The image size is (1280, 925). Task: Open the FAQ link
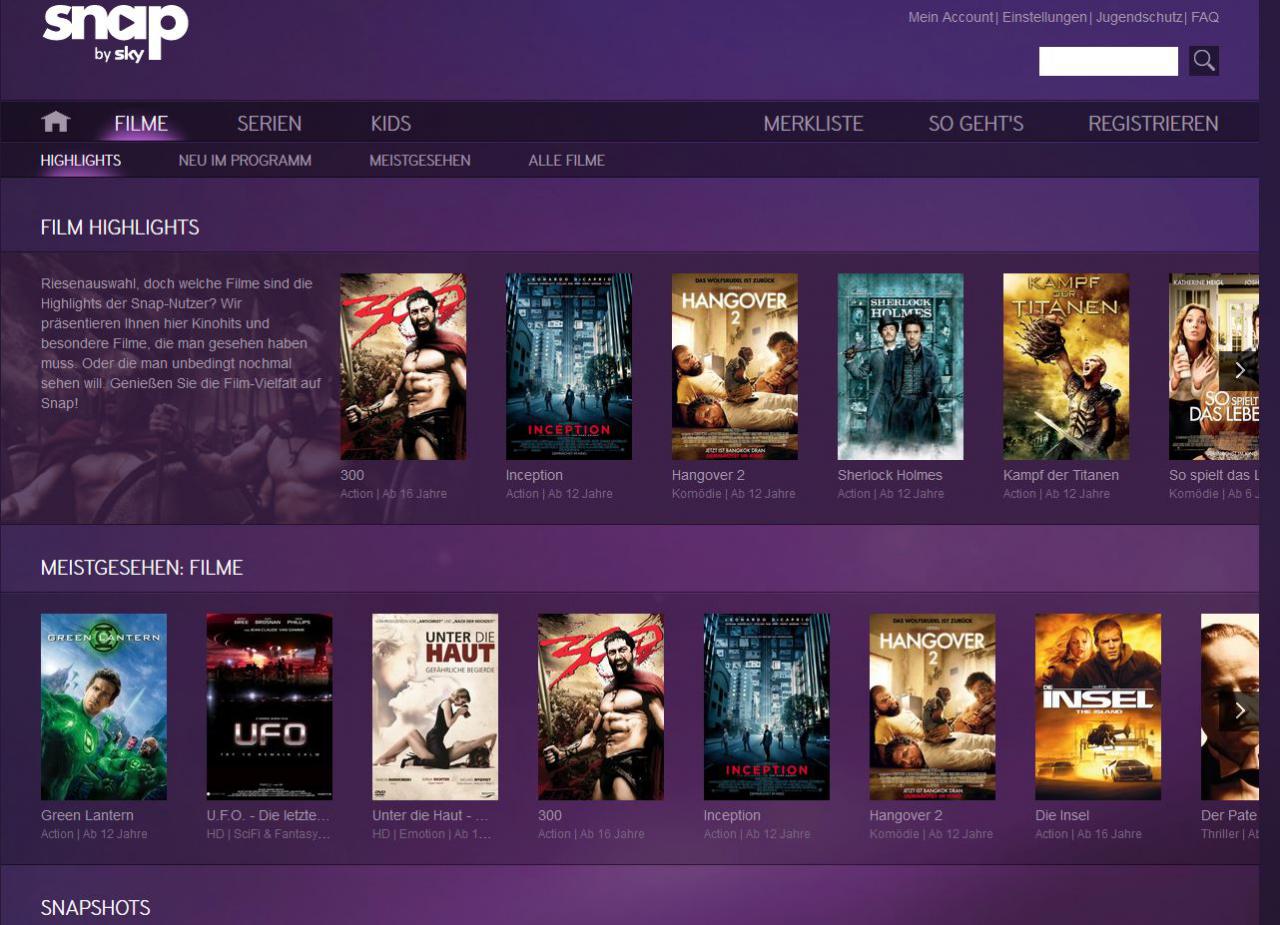(x=1205, y=17)
